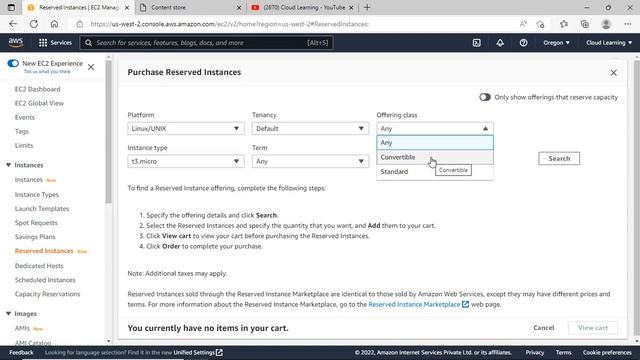This screenshot has height=360, width=640.
Task: Launch the CloudShell icon
Action: [x=476, y=42]
